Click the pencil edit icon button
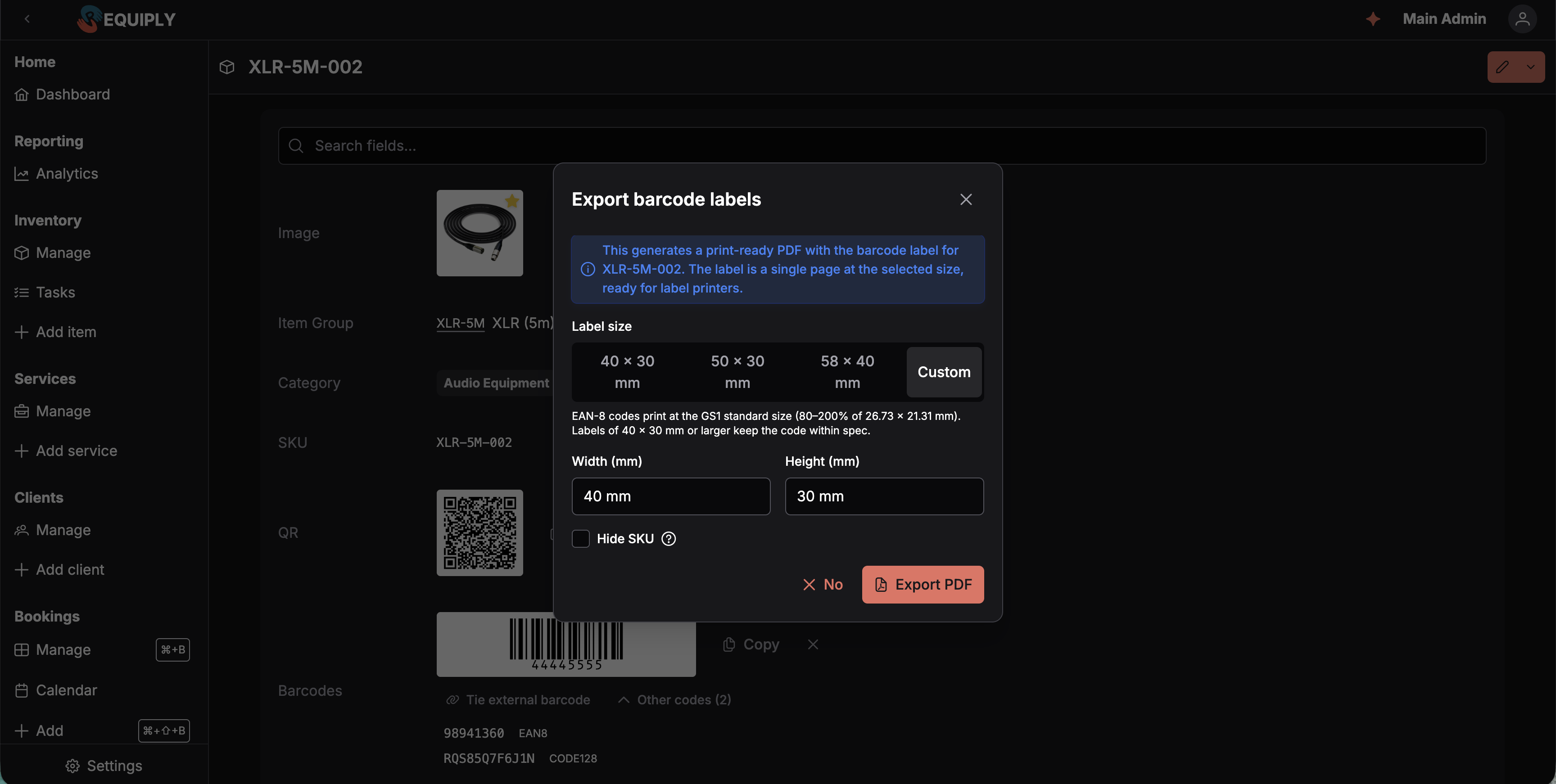This screenshot has height=784, width=1556. coord(1503,67)
